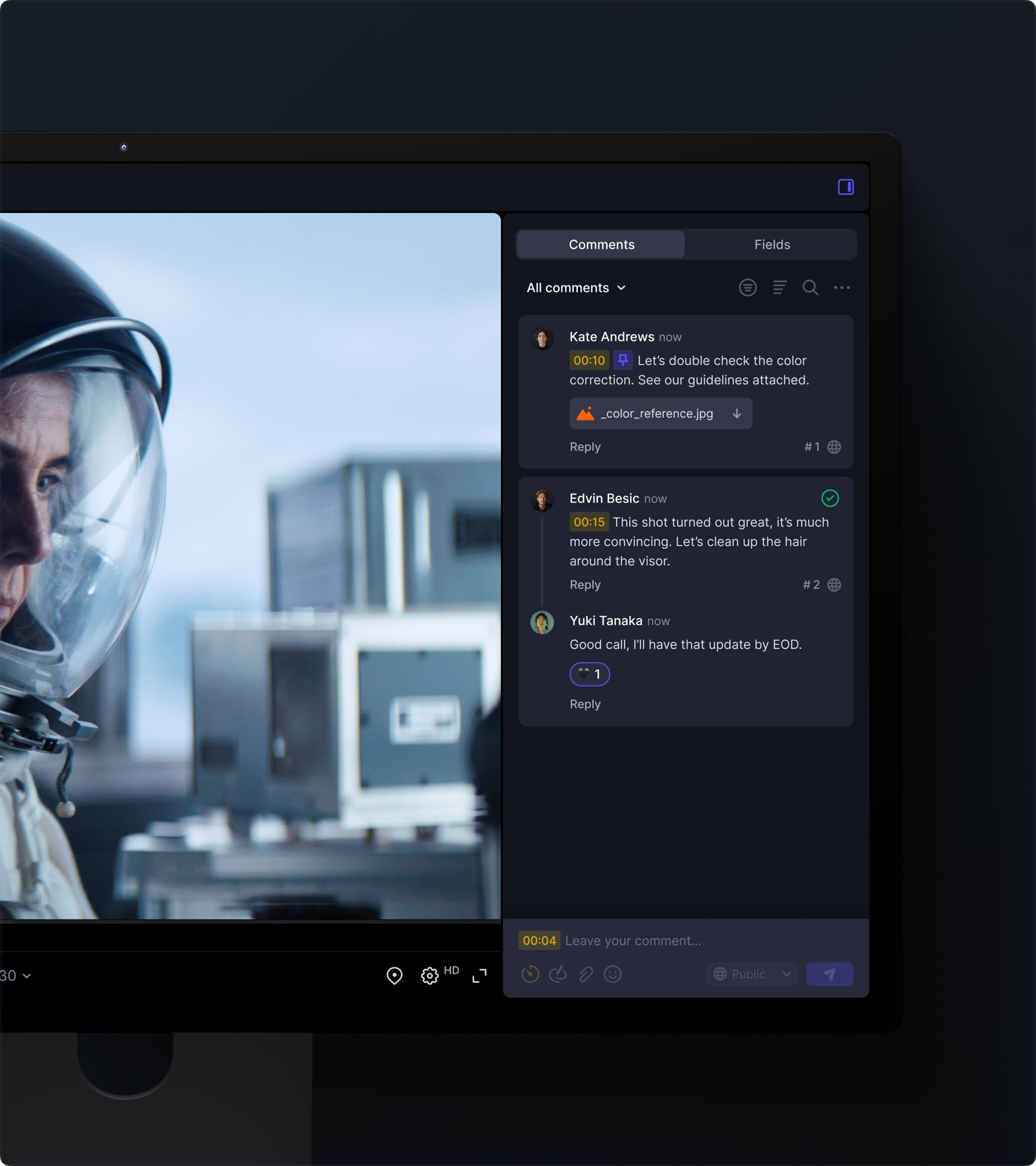This screenshot has height=1166, width=1036.
Task: Open the HD playback settings gear
Action: coord(429,976)
